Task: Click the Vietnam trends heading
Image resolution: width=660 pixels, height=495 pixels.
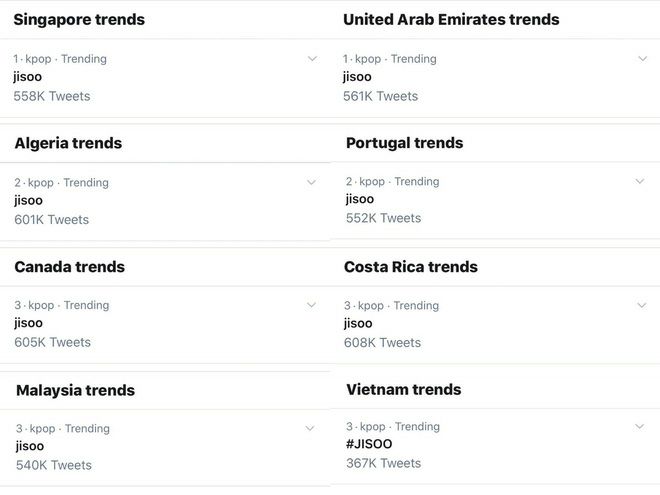Action: [404, 389]
